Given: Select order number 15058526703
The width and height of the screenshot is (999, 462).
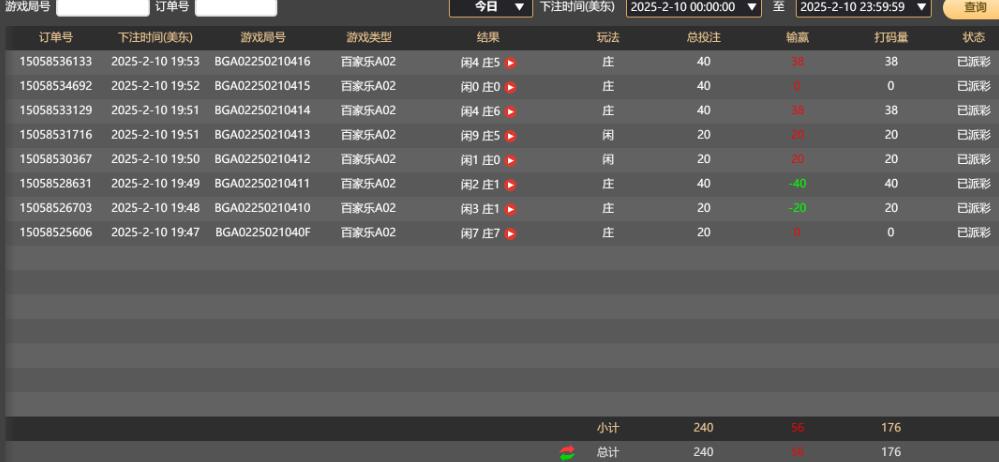Looking at the screenshot, I should pos(55,208).
